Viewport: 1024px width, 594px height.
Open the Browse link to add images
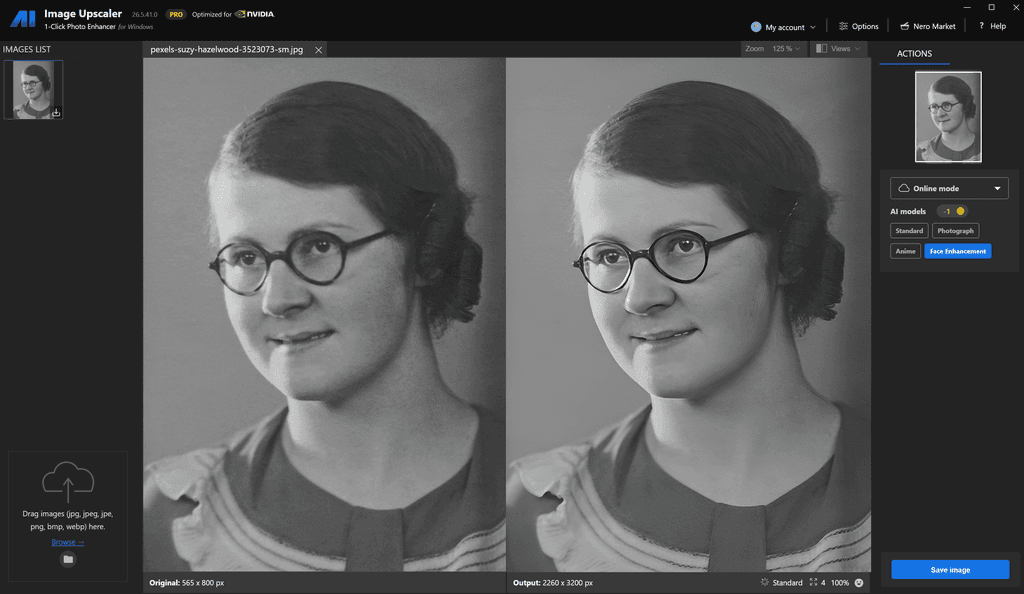coord(67,541)
